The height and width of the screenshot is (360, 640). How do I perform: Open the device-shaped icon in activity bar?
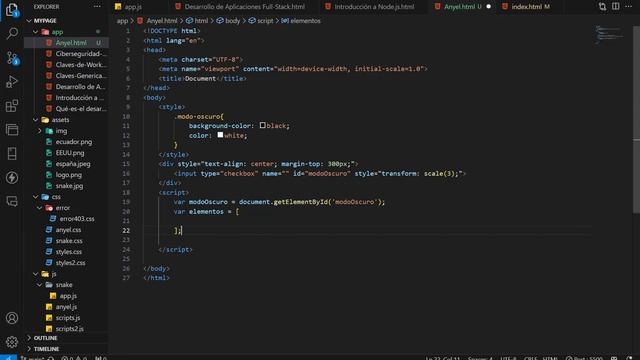(x=12, y=154)
